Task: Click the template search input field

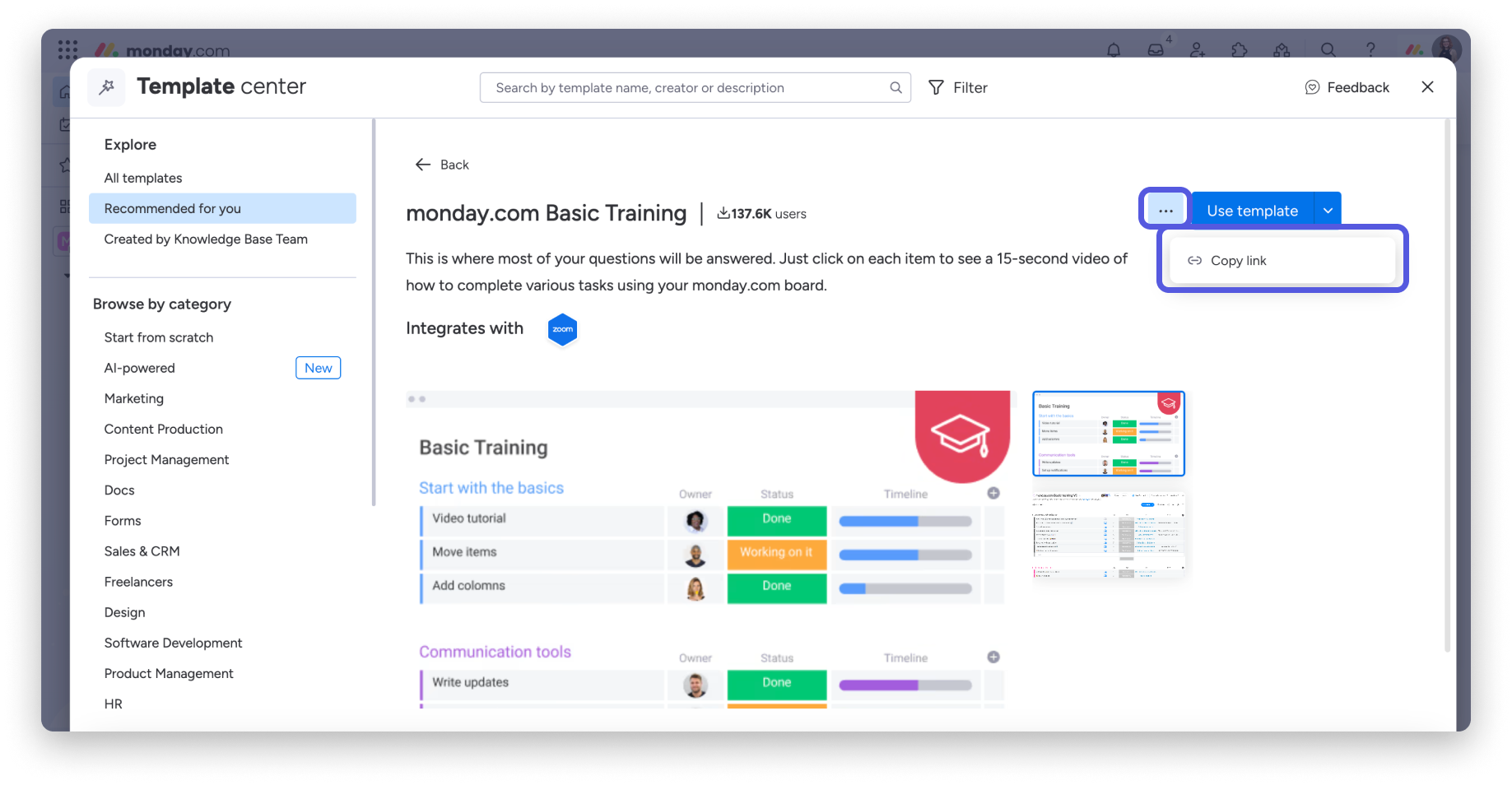Action: pos(687,88)
